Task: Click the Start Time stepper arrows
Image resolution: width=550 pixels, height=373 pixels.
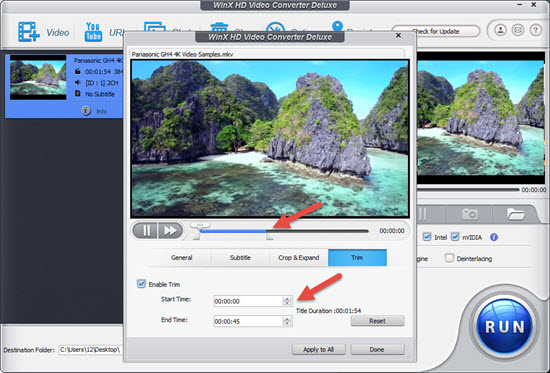Action: (287, 301)
